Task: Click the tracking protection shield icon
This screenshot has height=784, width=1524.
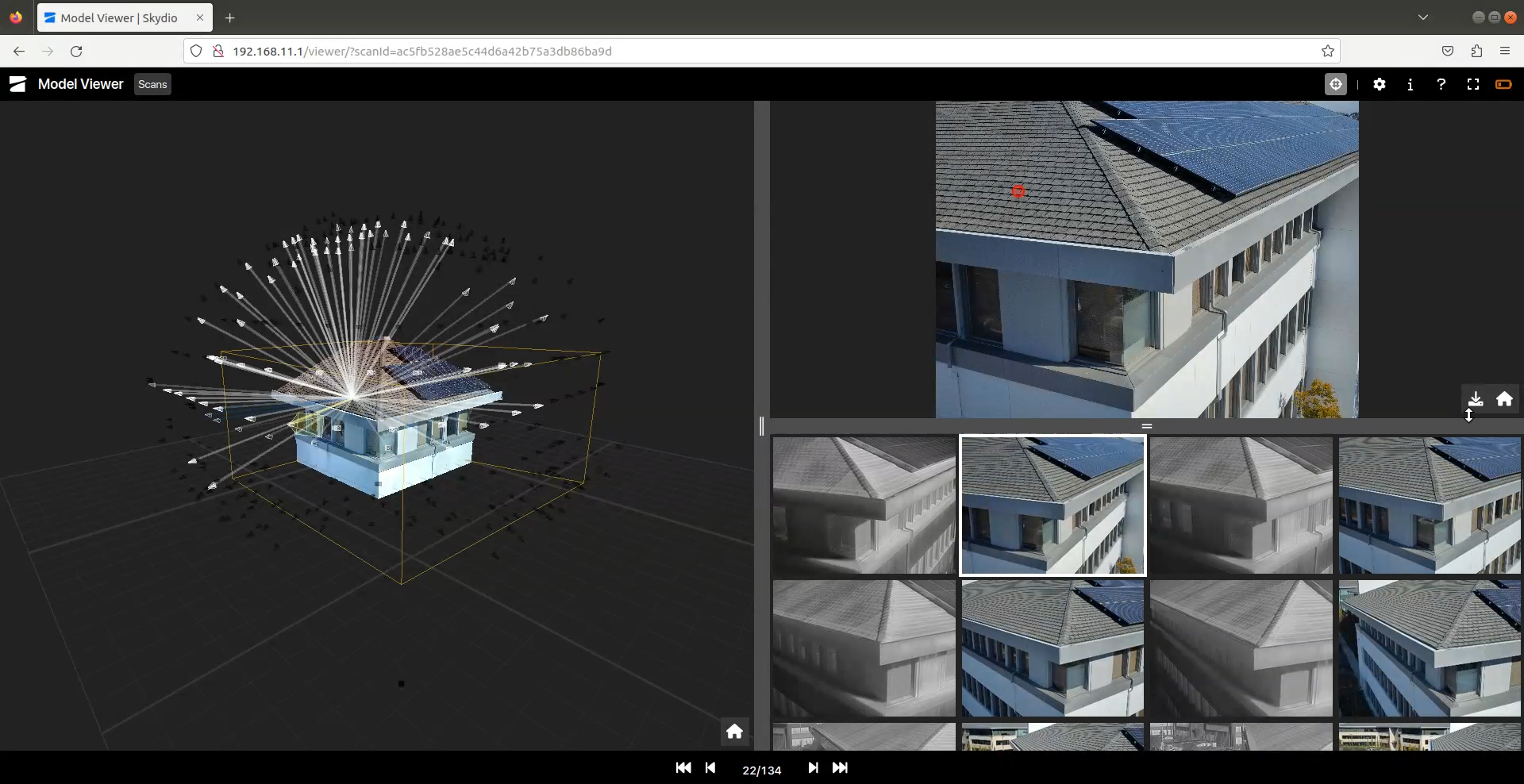Action: [x=196, y=51]
